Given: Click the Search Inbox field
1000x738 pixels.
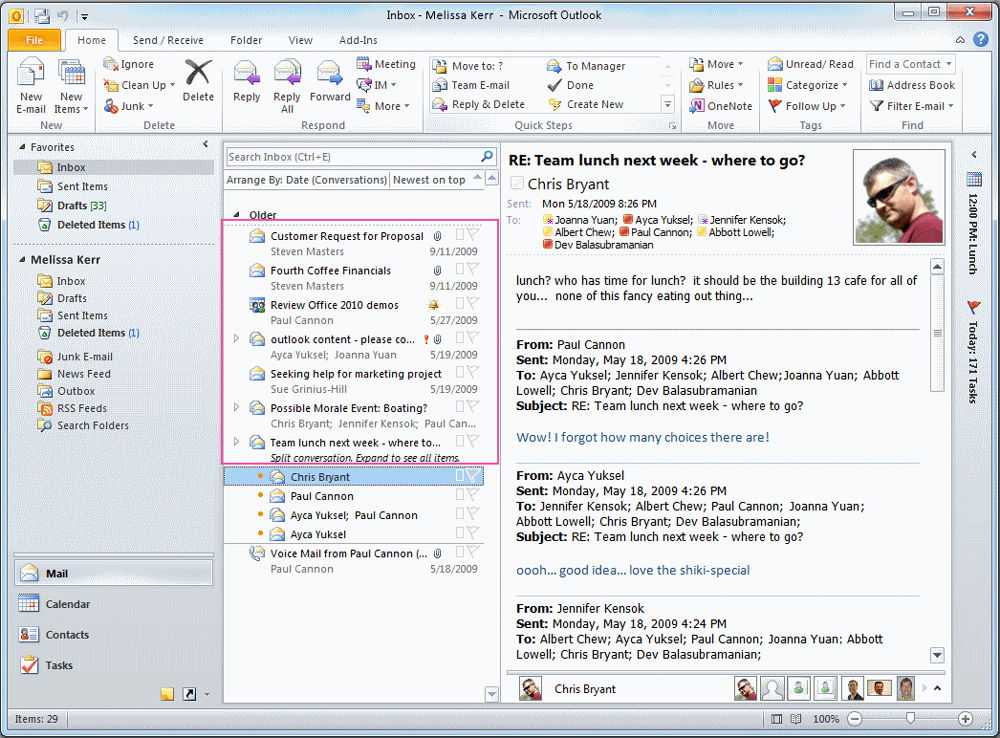Looking at the screenshot, I should [x=352, y=157].
